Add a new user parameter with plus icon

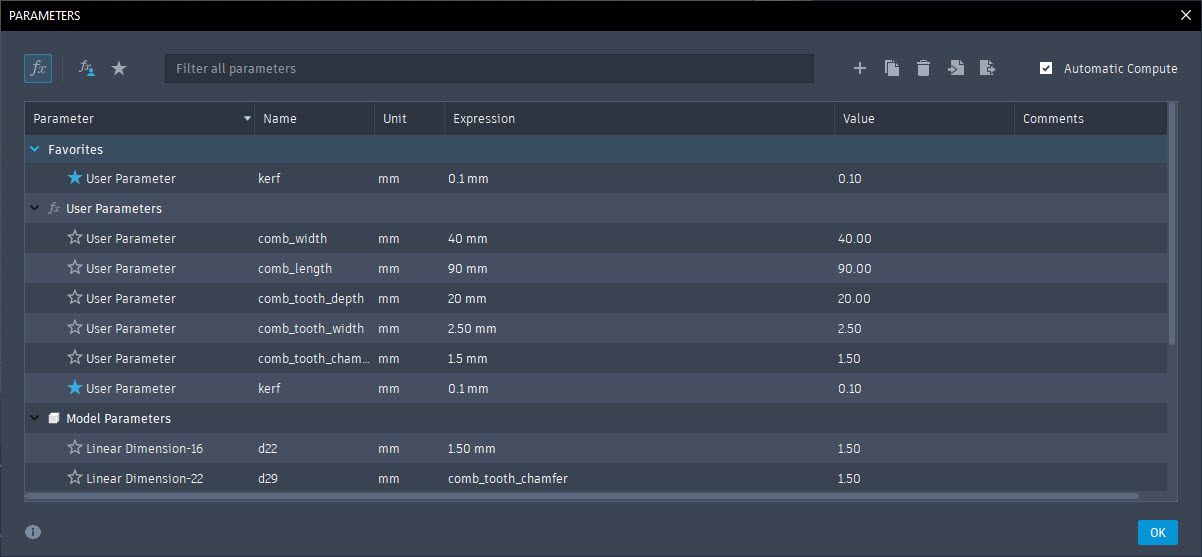[859, 68]
